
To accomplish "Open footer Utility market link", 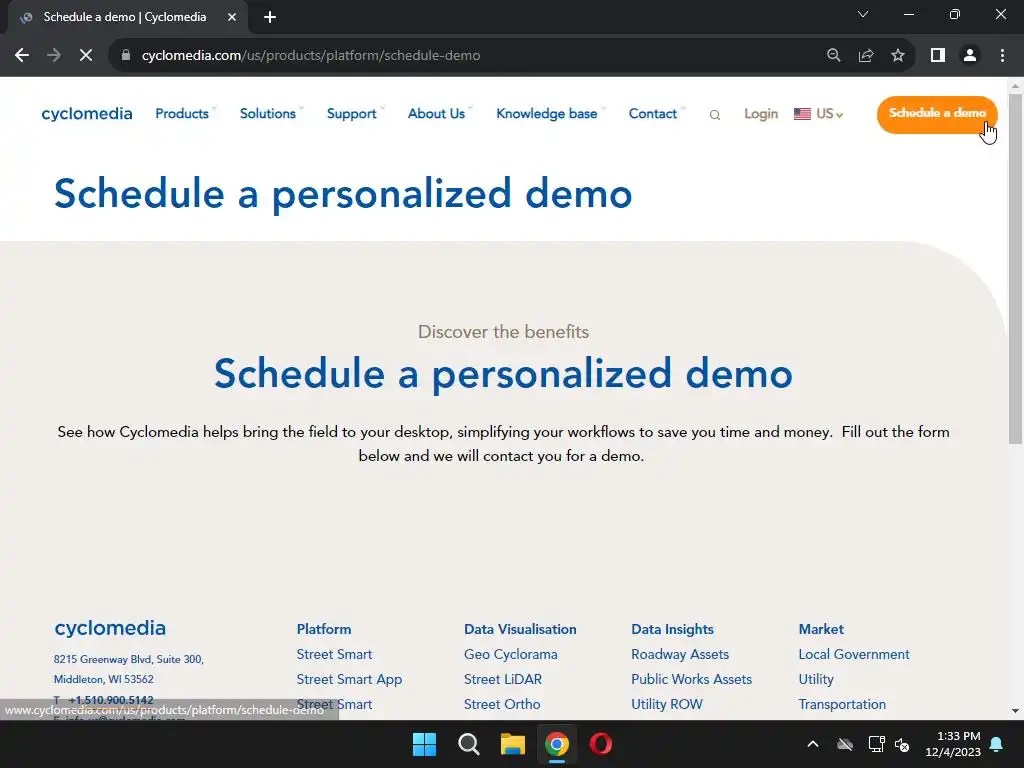I will (816, 679).
